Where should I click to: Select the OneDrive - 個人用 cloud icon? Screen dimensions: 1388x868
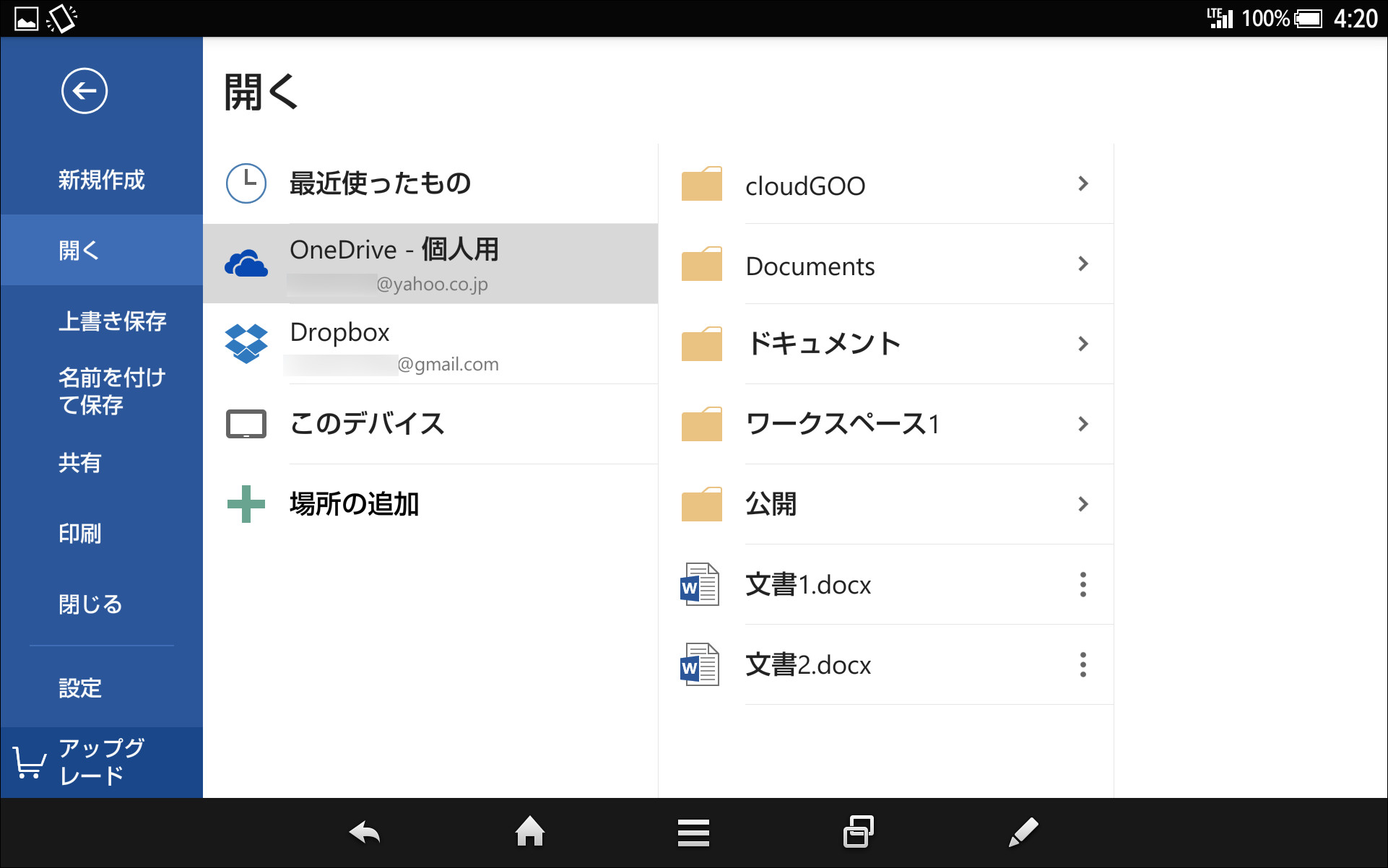(x=246, y=263)
